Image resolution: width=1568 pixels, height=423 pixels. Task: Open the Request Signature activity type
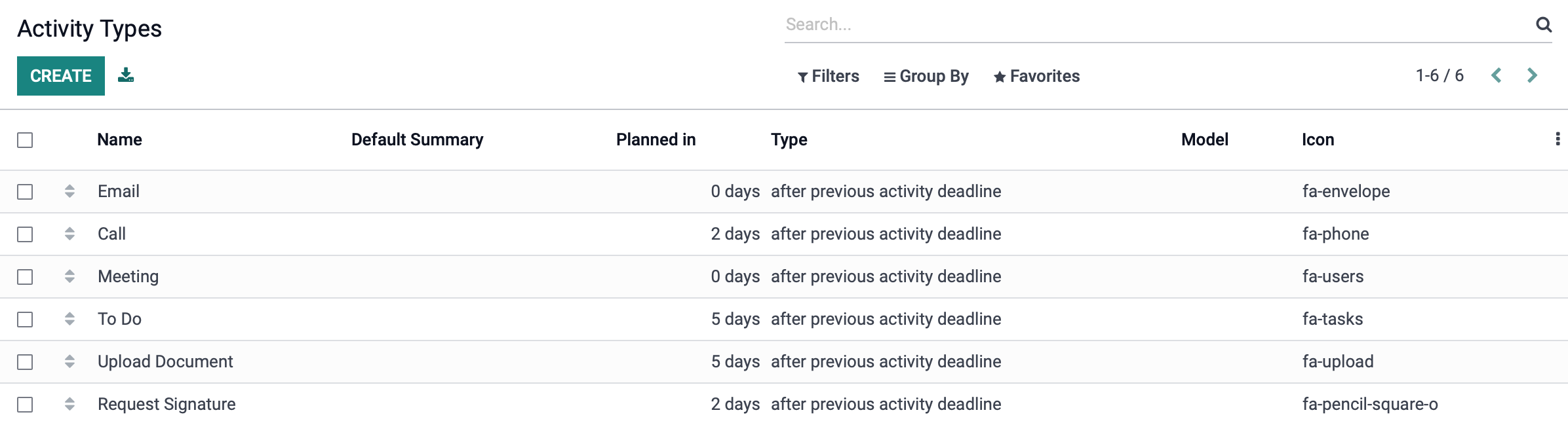(x=167, y=404)
